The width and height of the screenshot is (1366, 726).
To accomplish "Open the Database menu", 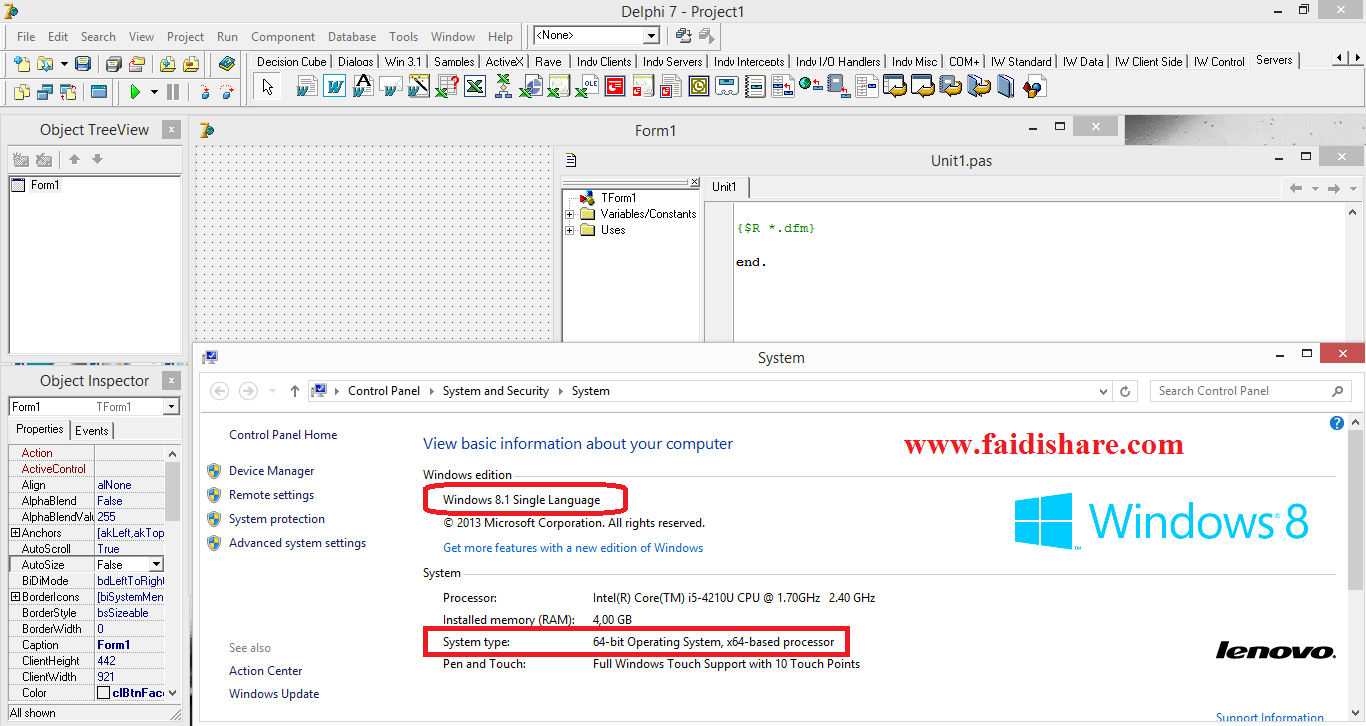I will [x=352, y=37].
